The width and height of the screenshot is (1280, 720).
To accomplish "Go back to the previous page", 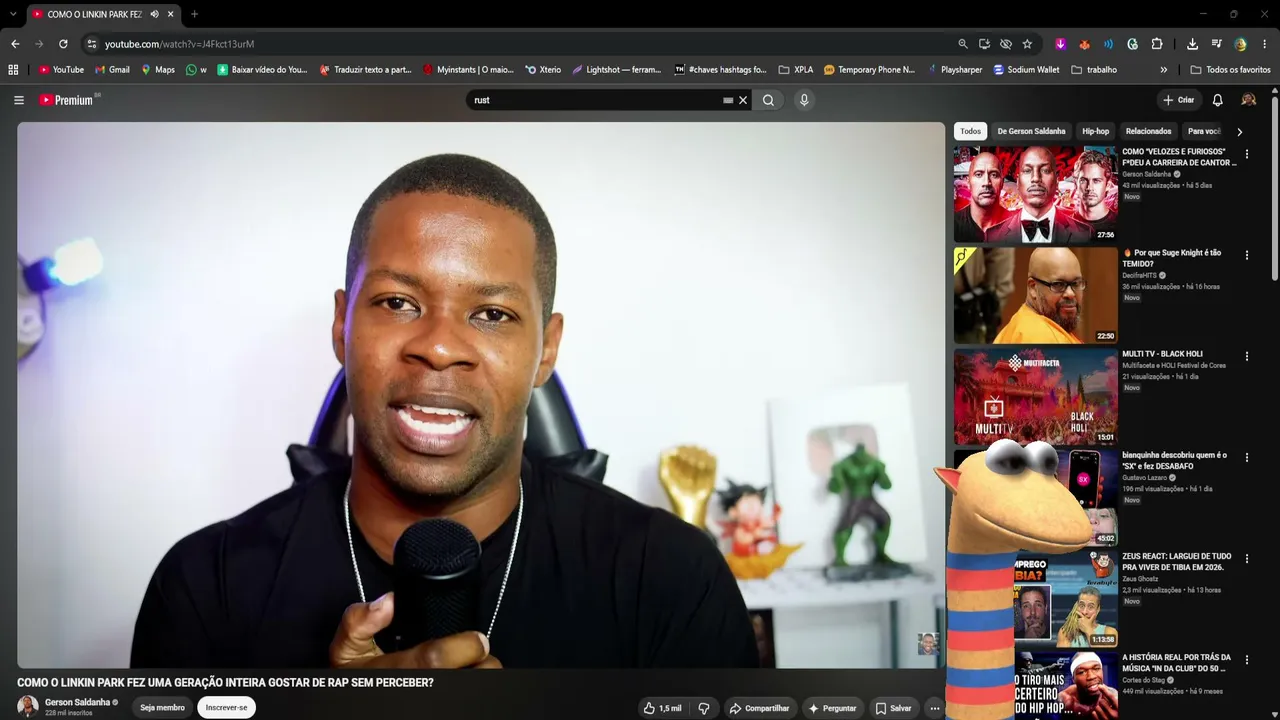I will click(x=15, y=44).
